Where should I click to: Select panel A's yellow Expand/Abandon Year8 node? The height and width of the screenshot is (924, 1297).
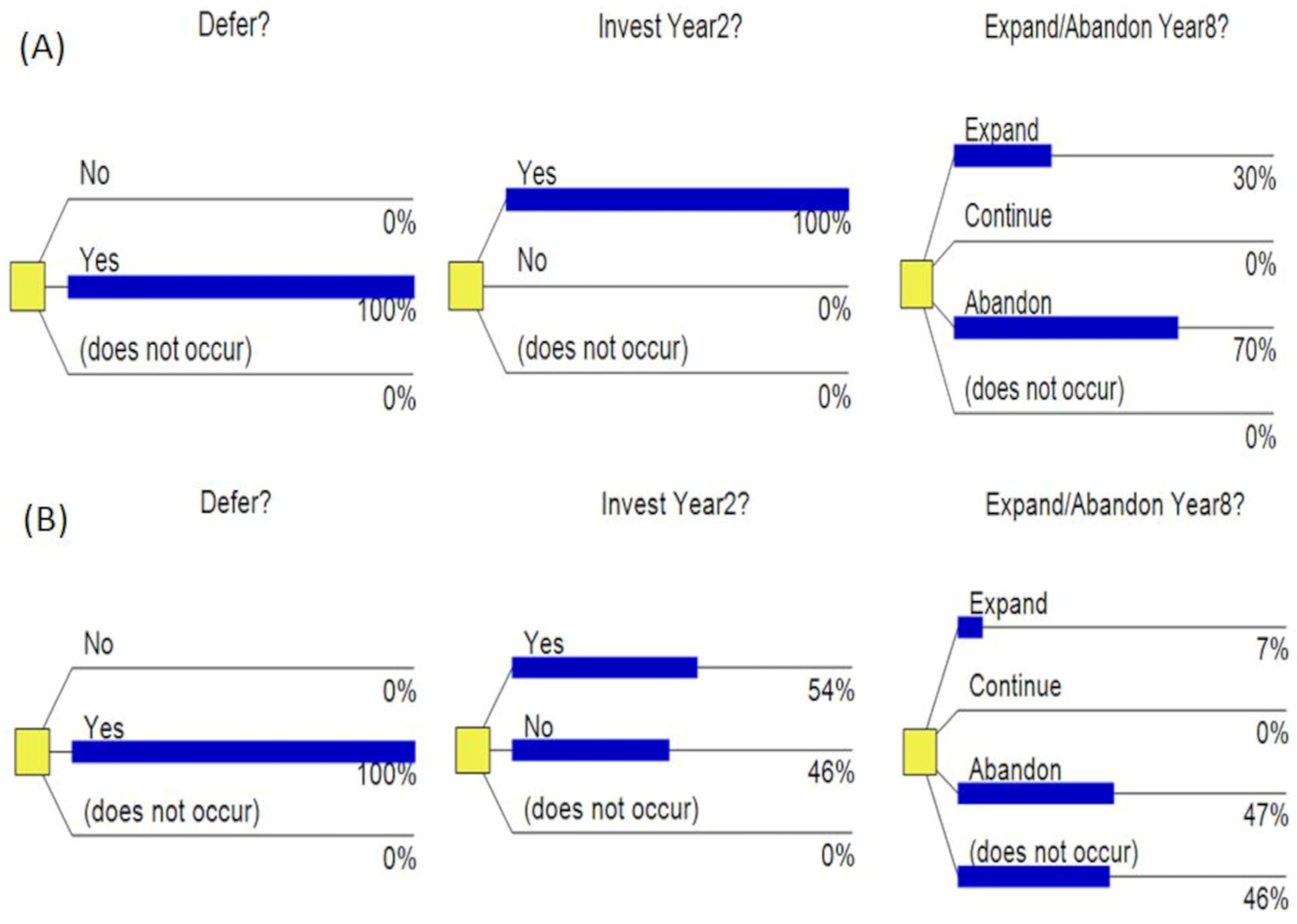click(916, 285)
